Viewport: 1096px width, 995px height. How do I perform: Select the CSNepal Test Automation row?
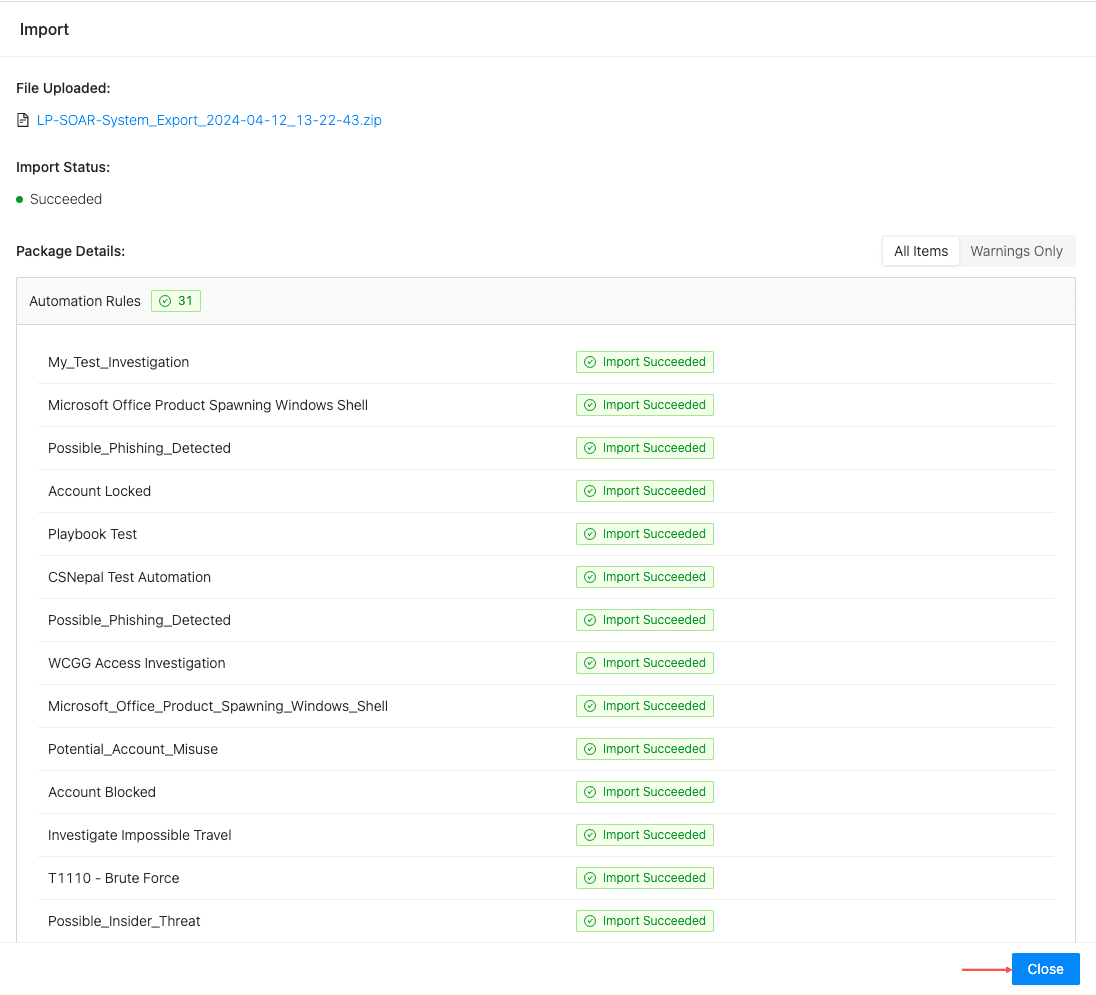(x=129, y=577)
